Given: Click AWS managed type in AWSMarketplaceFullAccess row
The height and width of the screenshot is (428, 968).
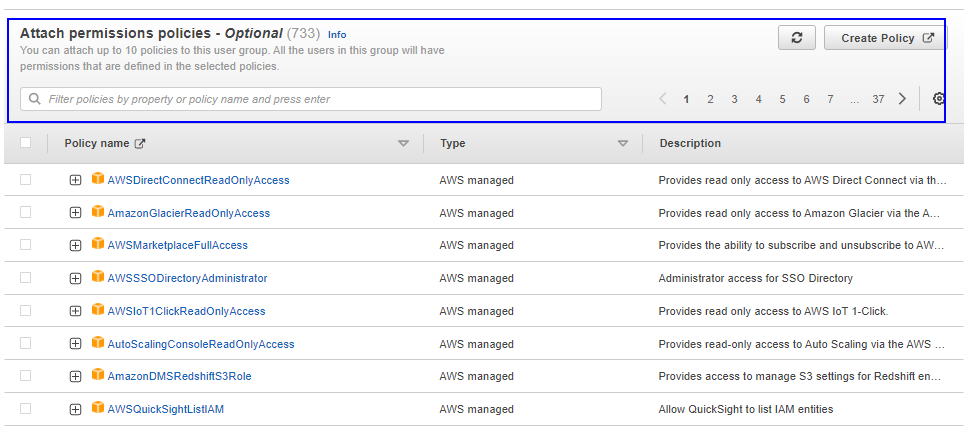Looking at the screenshot, I should coord(477,245).
